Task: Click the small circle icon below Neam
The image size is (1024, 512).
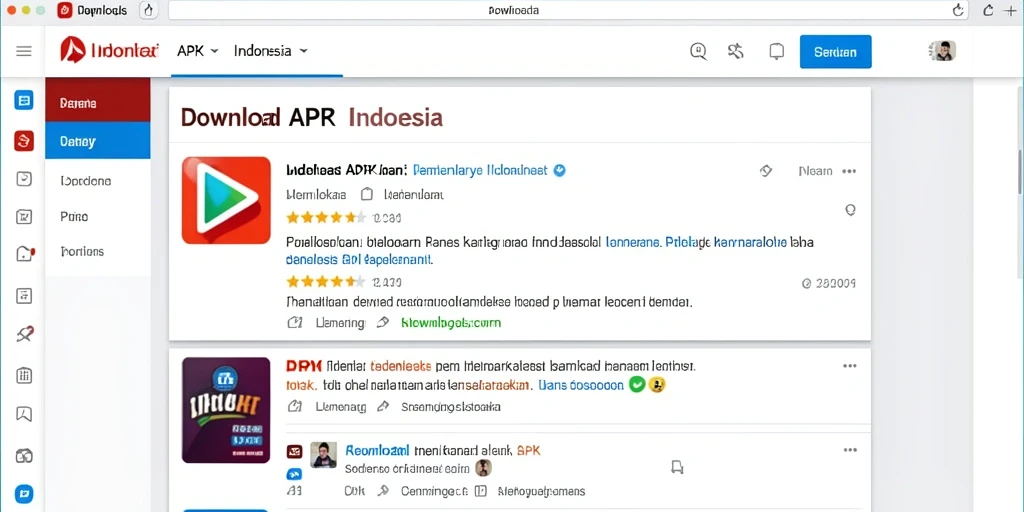Action: tap(850, 210)
